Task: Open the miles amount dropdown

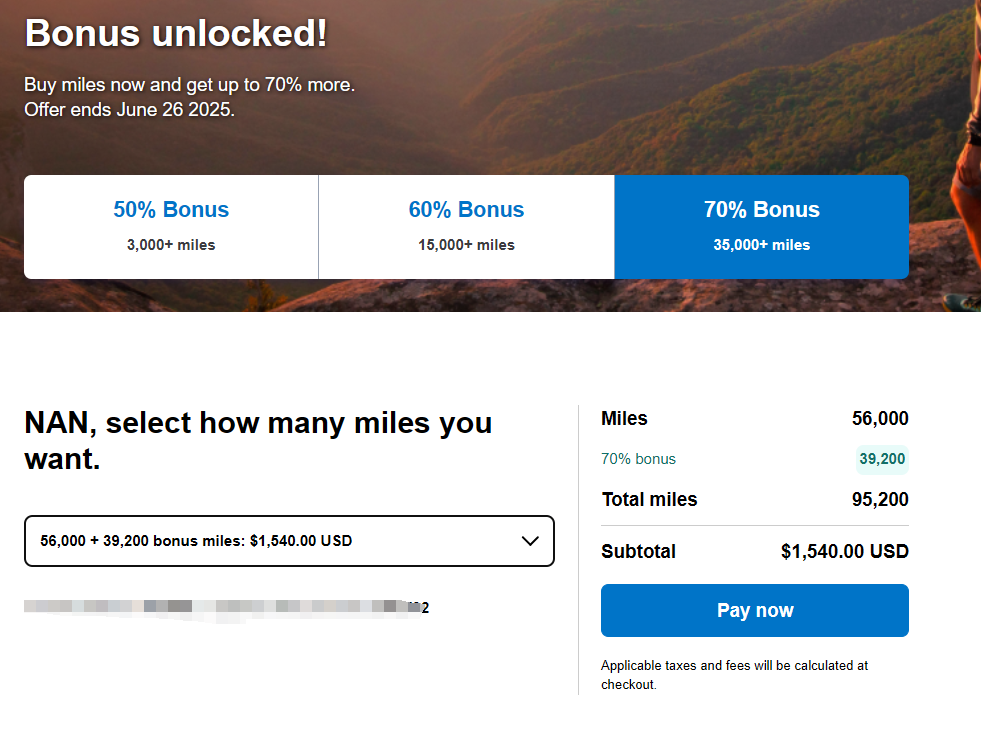Action: [x=289, y=541]
